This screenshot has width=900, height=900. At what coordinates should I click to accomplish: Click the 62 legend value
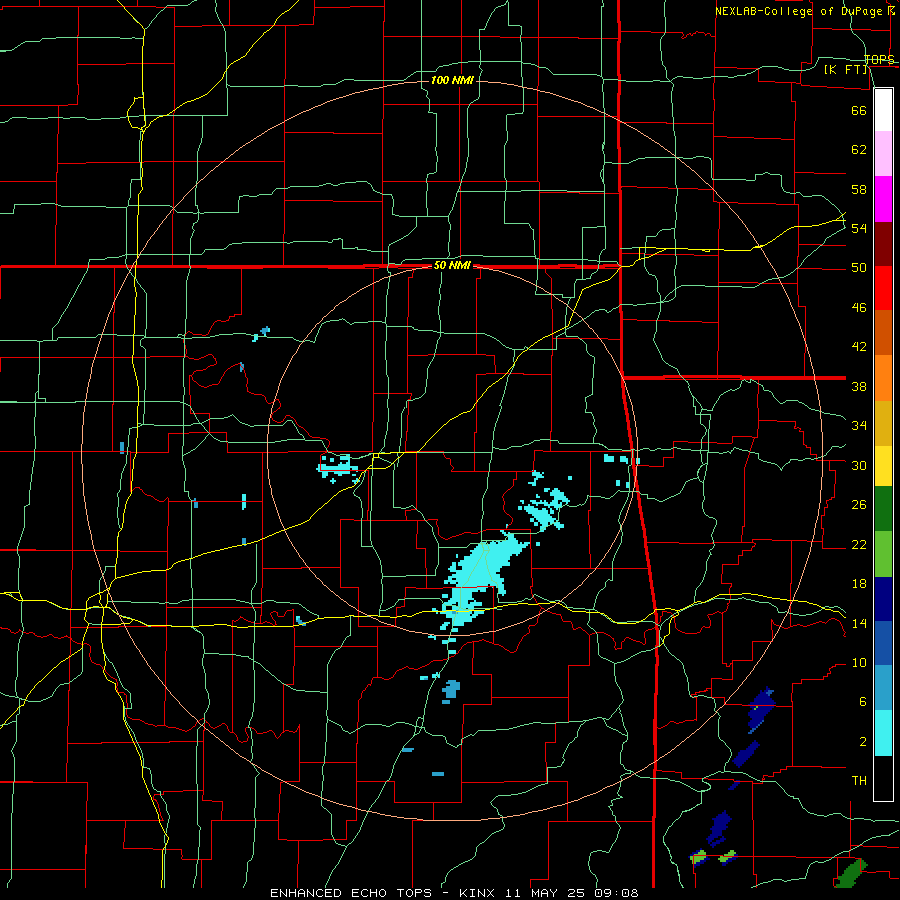coord(859,150)
